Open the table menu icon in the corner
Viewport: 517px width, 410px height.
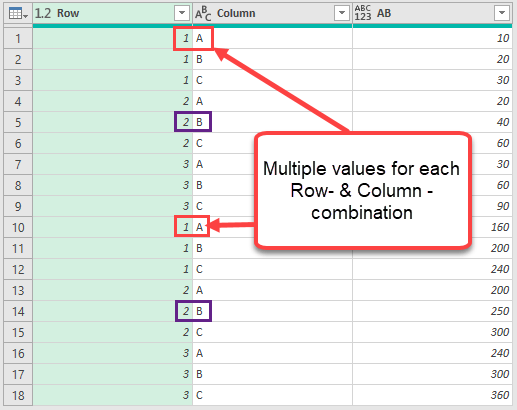click(x=18, y=13)
